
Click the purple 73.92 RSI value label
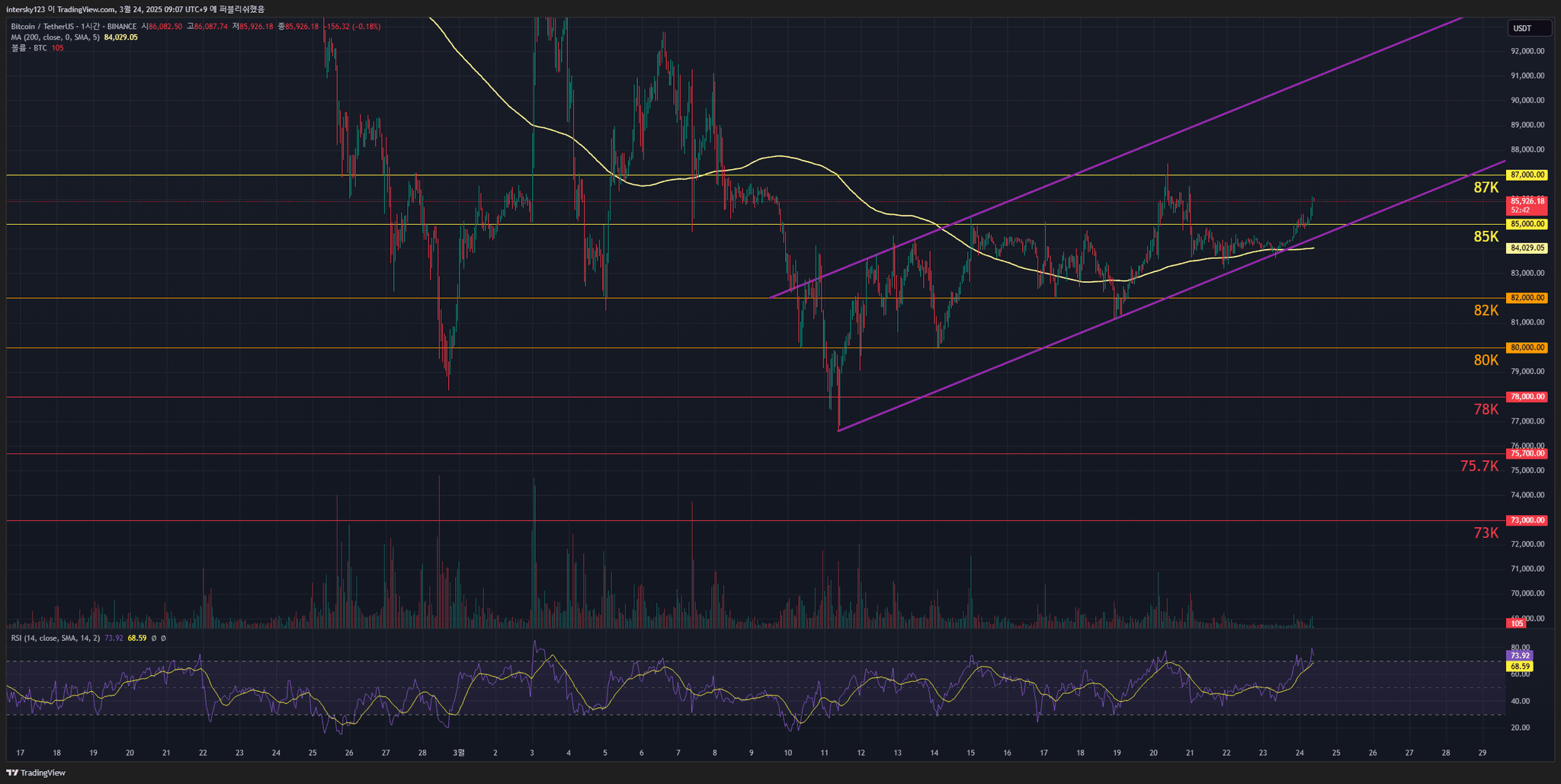point(1519,655)
